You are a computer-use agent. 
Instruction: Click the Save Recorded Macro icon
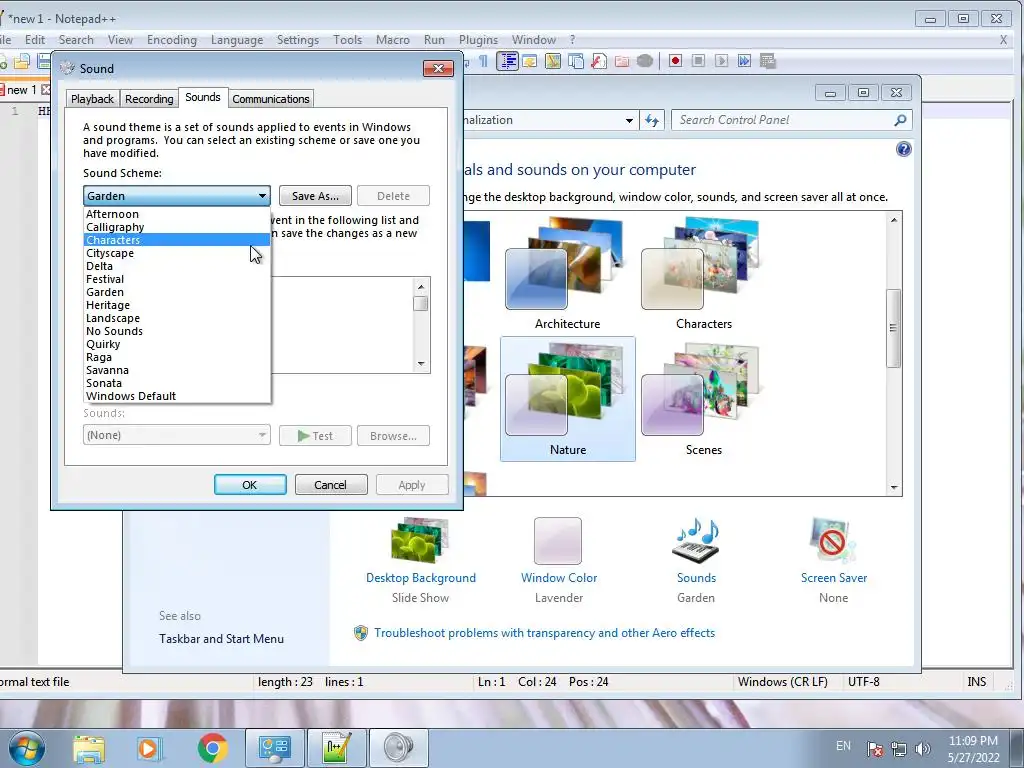coord(767,61)
